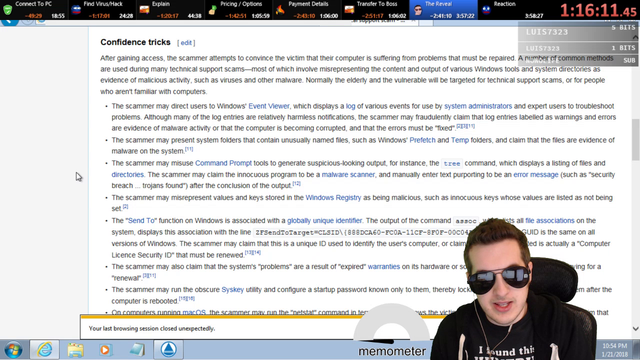Viewport: 640px width, 360px height.
Task: Click the tree command code text
Action: (452, 164)
